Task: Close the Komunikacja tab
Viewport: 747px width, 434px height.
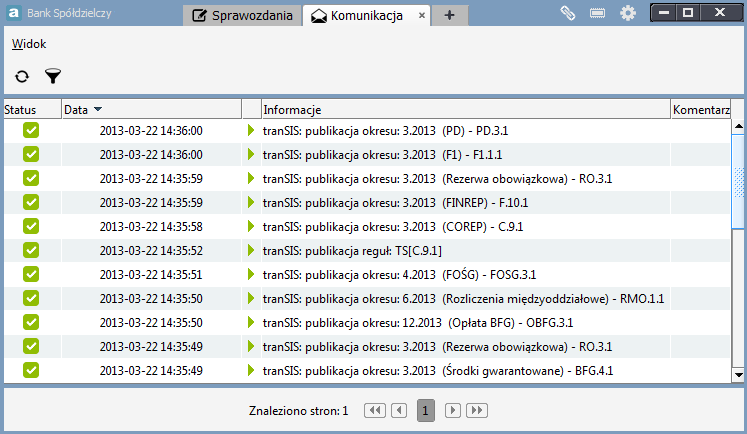Action: tap(422, 16)
